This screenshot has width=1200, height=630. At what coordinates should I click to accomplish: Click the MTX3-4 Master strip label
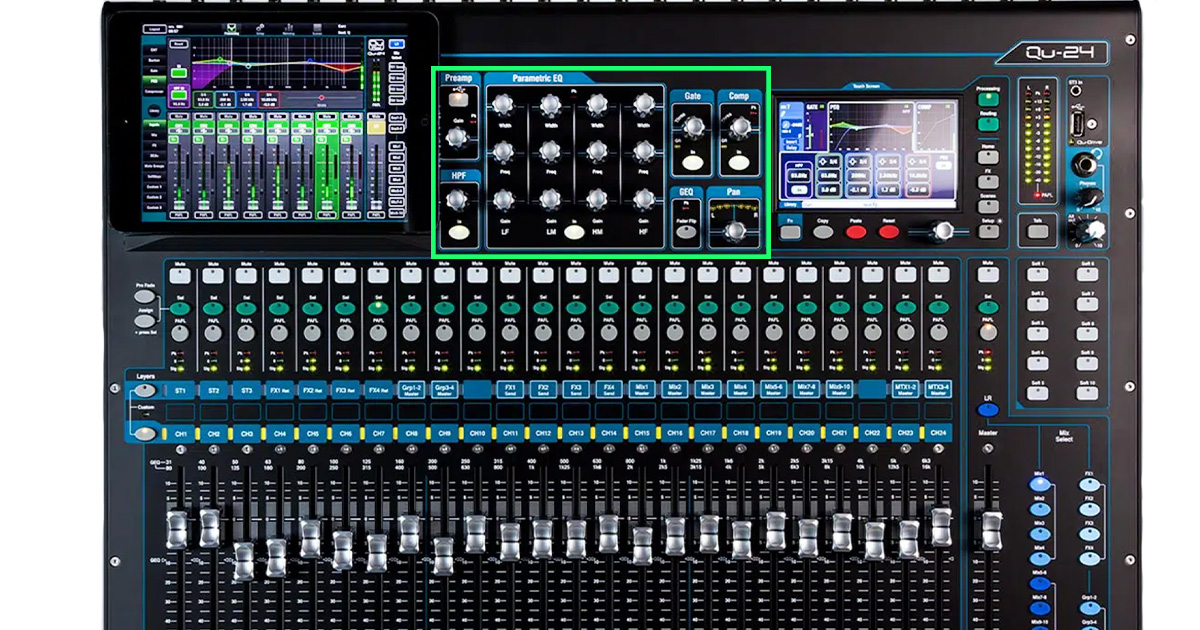click(x=938, y=389)
